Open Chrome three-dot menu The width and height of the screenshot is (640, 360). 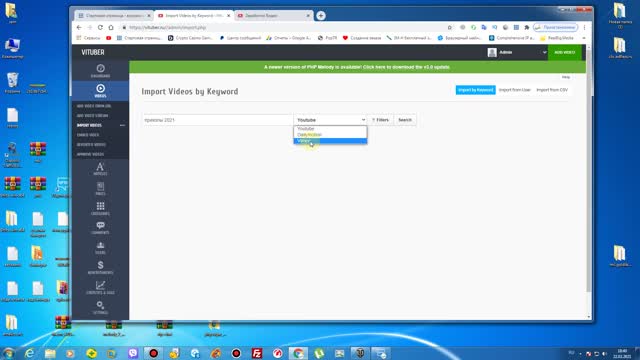[584, 27]
